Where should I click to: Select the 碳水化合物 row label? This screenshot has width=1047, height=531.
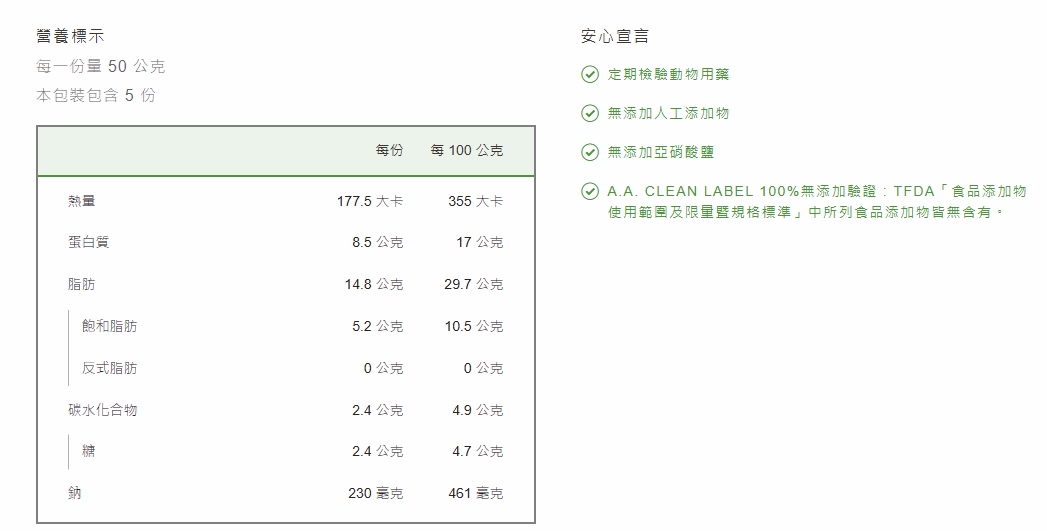pos(102,410)
